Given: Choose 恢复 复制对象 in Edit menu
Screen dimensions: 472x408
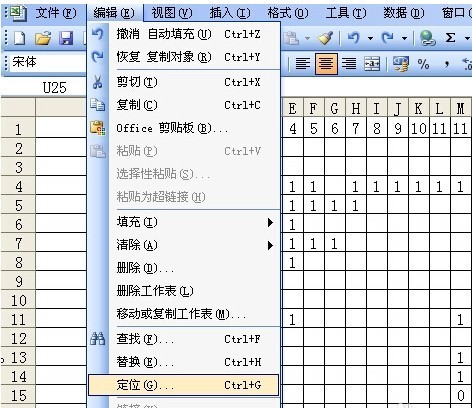Looking at the screenshot, I should click(x=184, y=57).
